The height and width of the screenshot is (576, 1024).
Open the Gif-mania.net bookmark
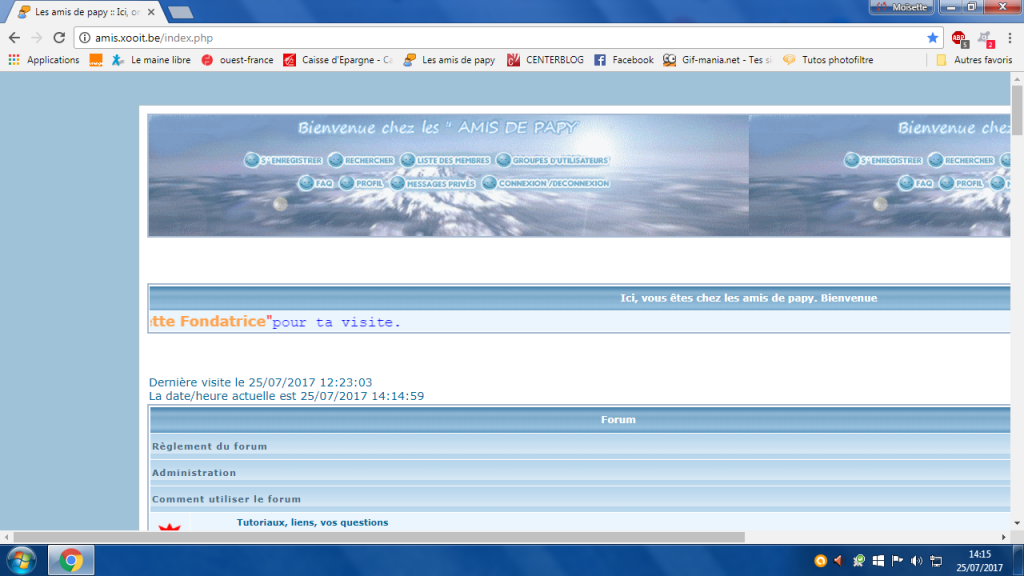coord(717,59)
